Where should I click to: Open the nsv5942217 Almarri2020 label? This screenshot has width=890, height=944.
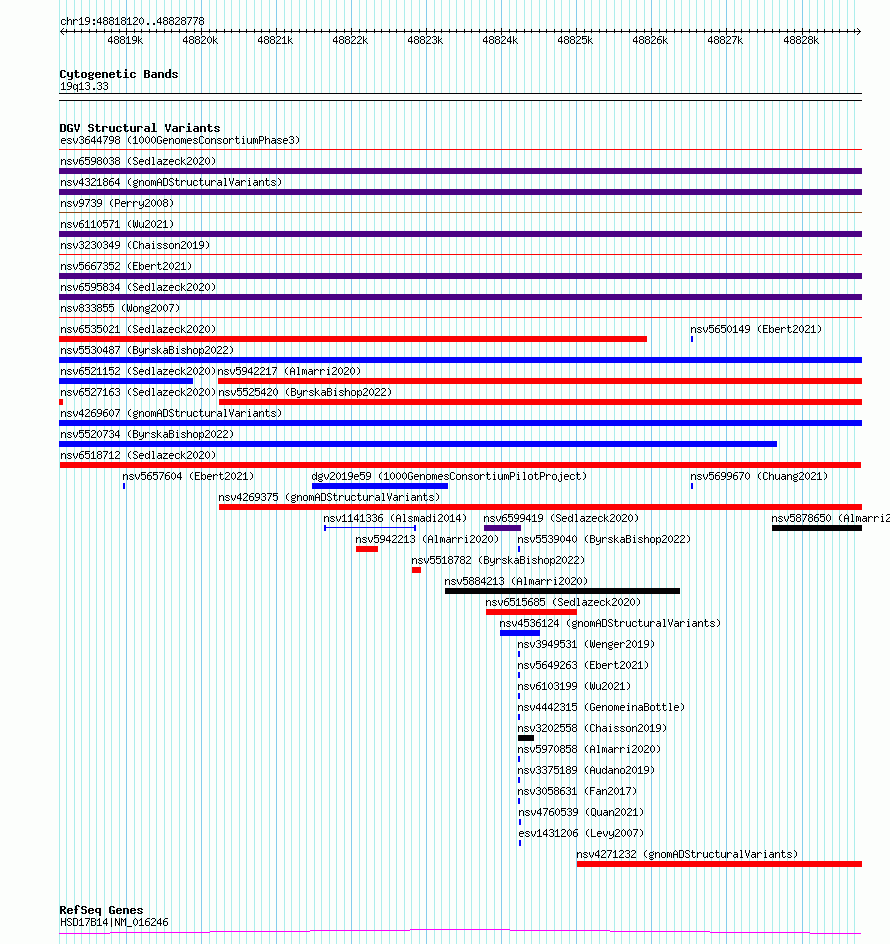tap(289, 371)
